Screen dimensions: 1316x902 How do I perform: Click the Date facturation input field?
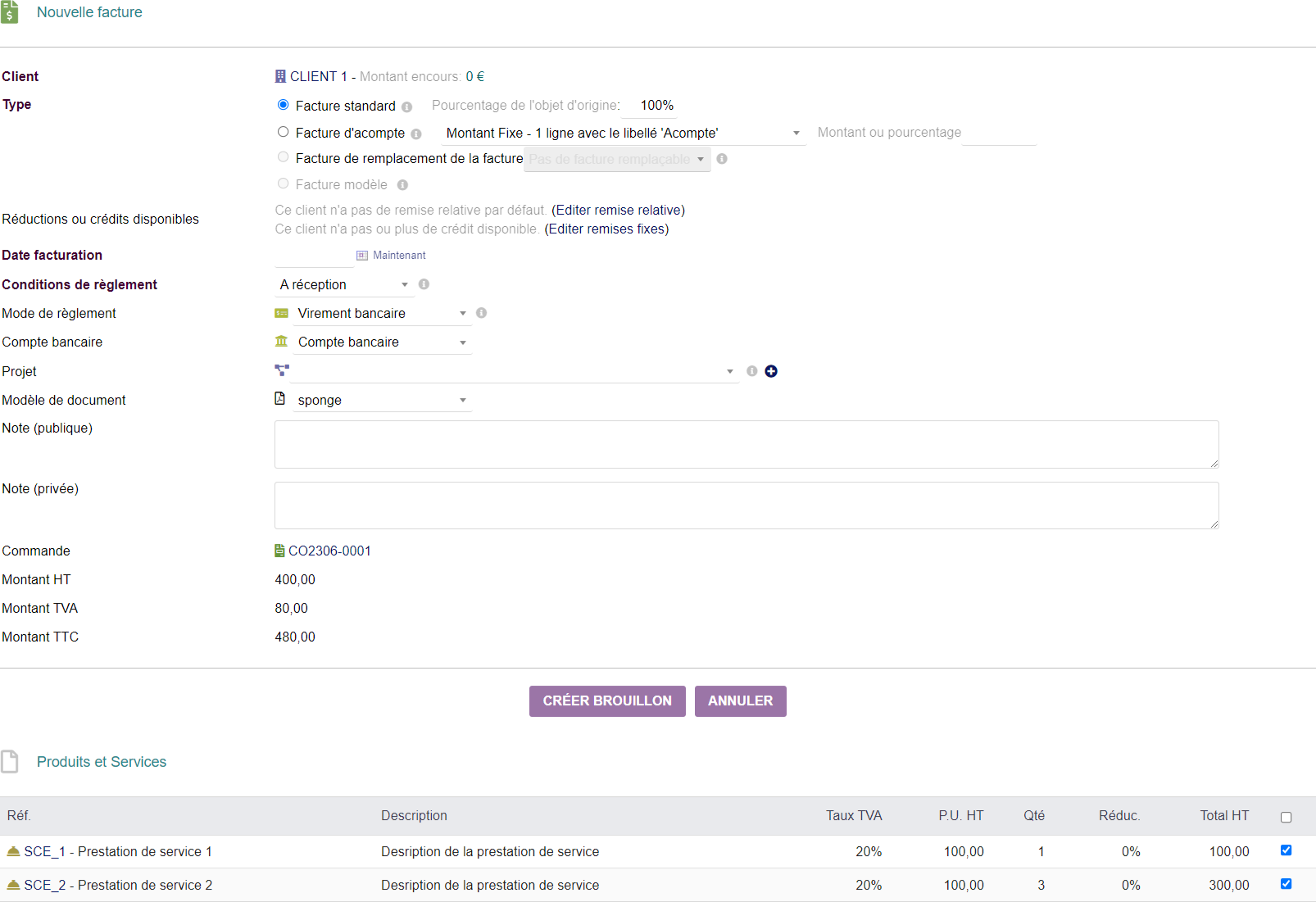click(x=314, y=256)
